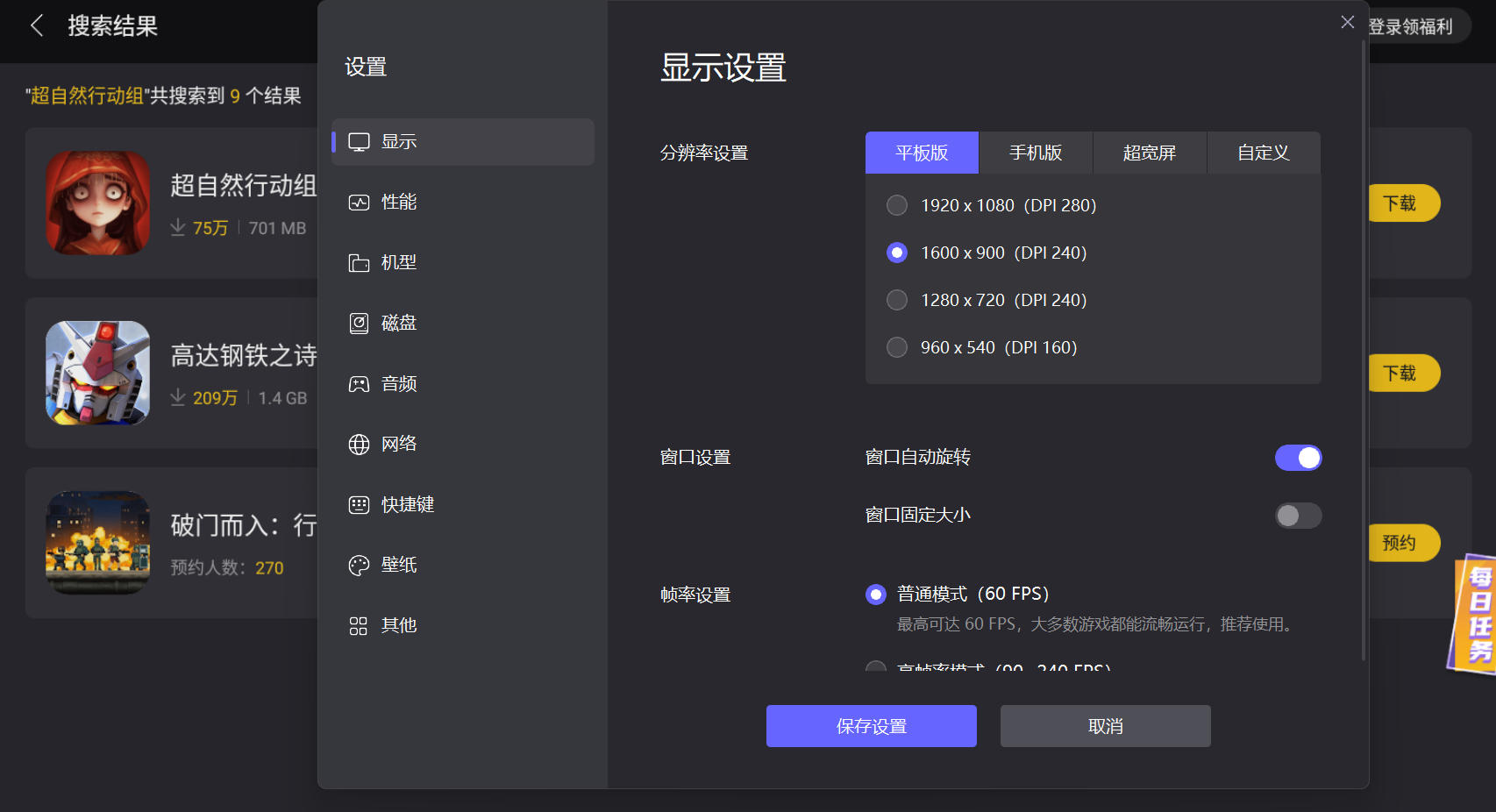This screenshot has width=1496, height=812.
Task: Choose 1280 x 720 resolution option
Action: pyautogui.click(x=897, y=300)
